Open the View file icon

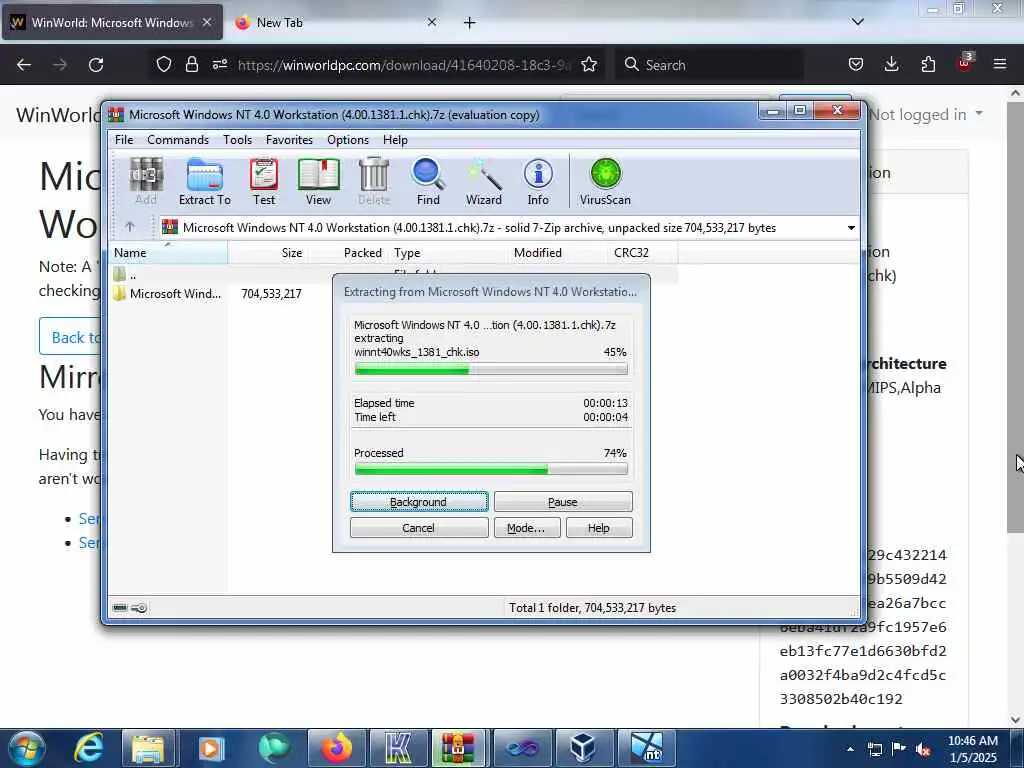pyautogui.click(x=319, y=182)
